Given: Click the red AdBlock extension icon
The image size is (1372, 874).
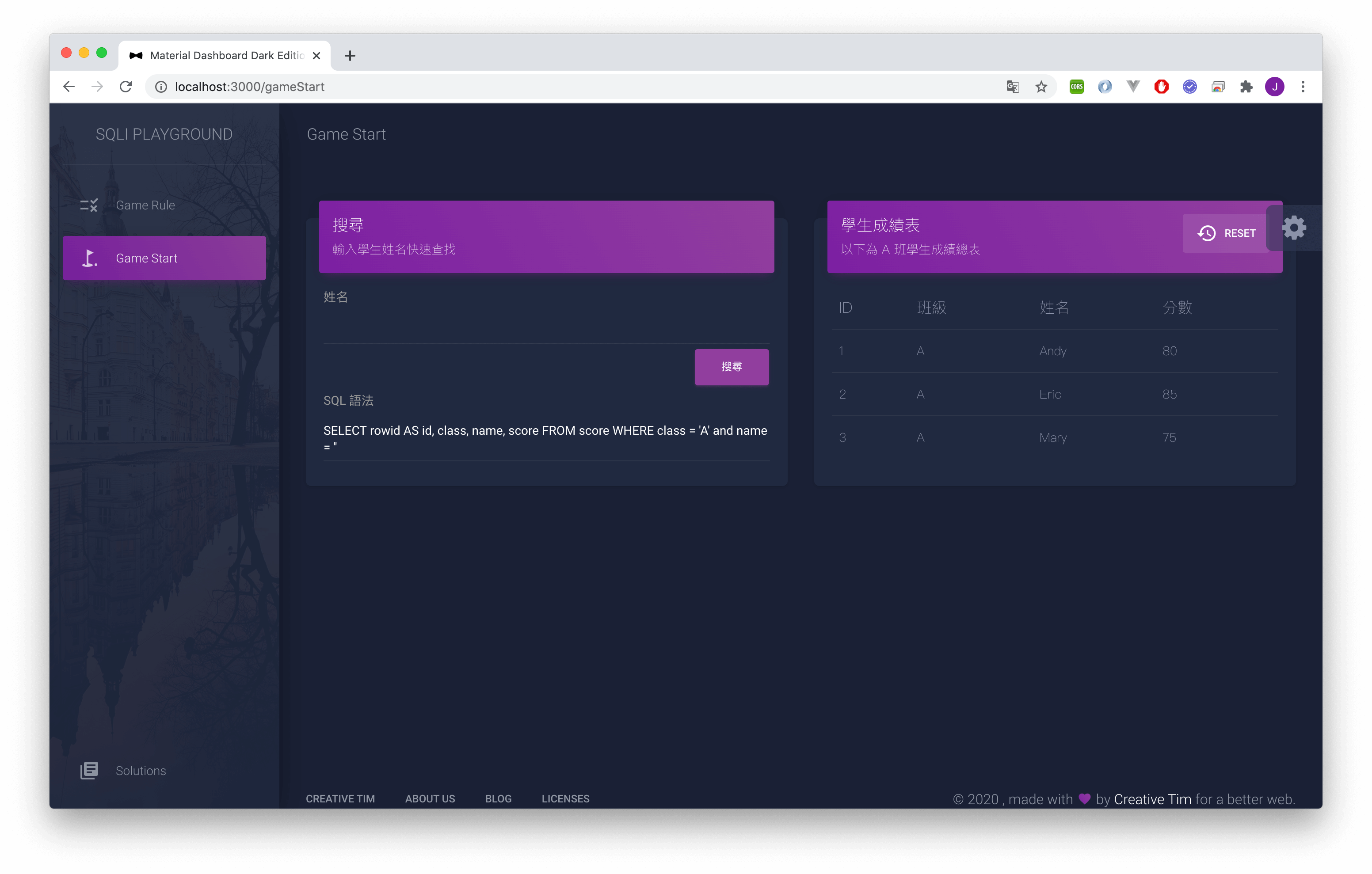Looking at the screenshot, I should click(1161, 87).
